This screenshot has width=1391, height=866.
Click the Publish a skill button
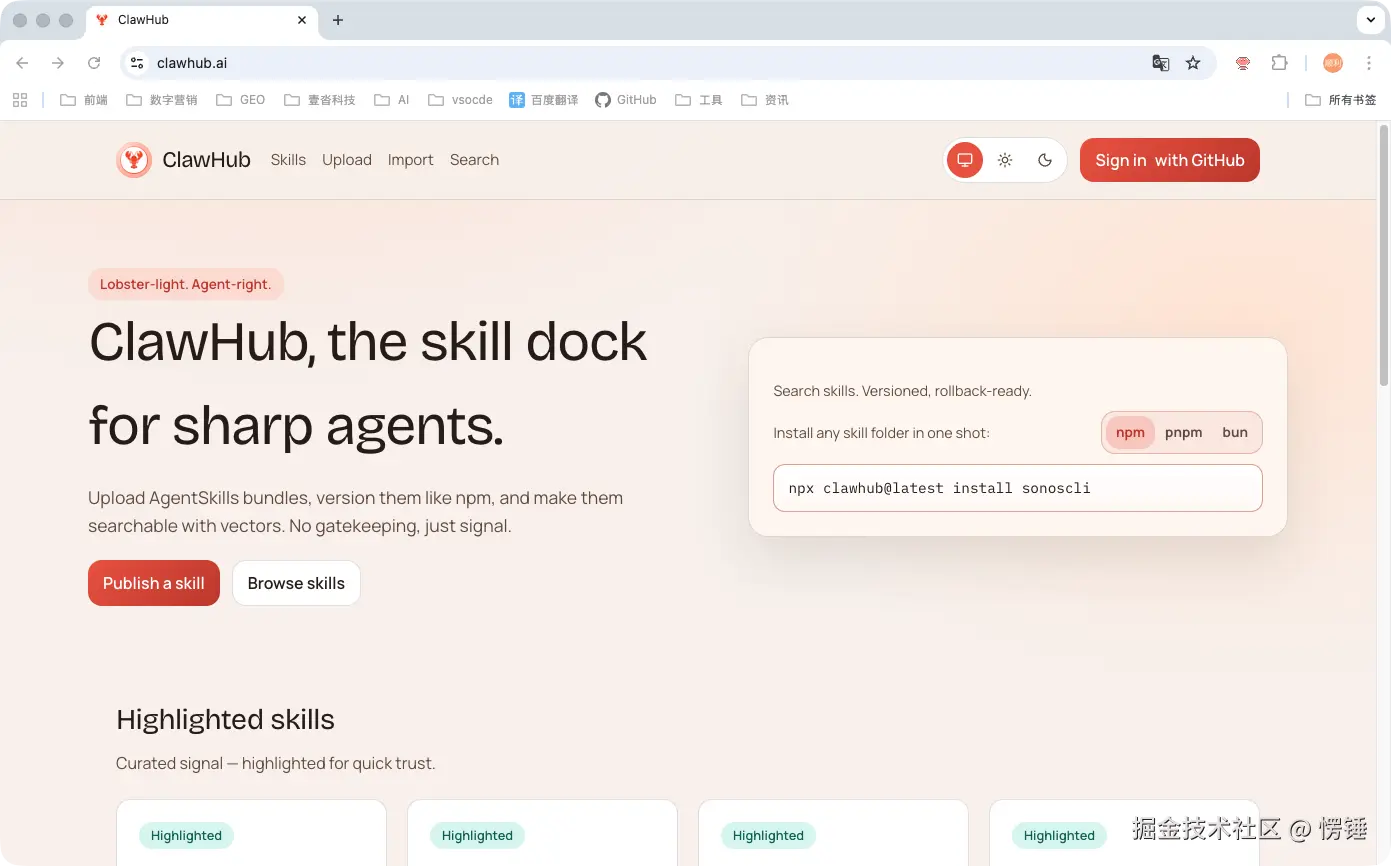coord(154,583)
